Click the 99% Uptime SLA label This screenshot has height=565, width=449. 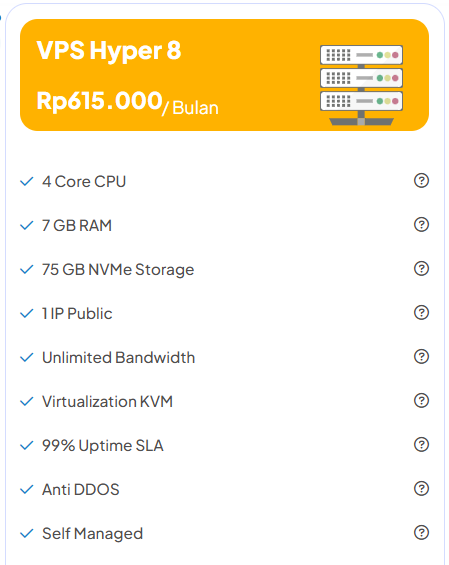click(x=103, y=446)
